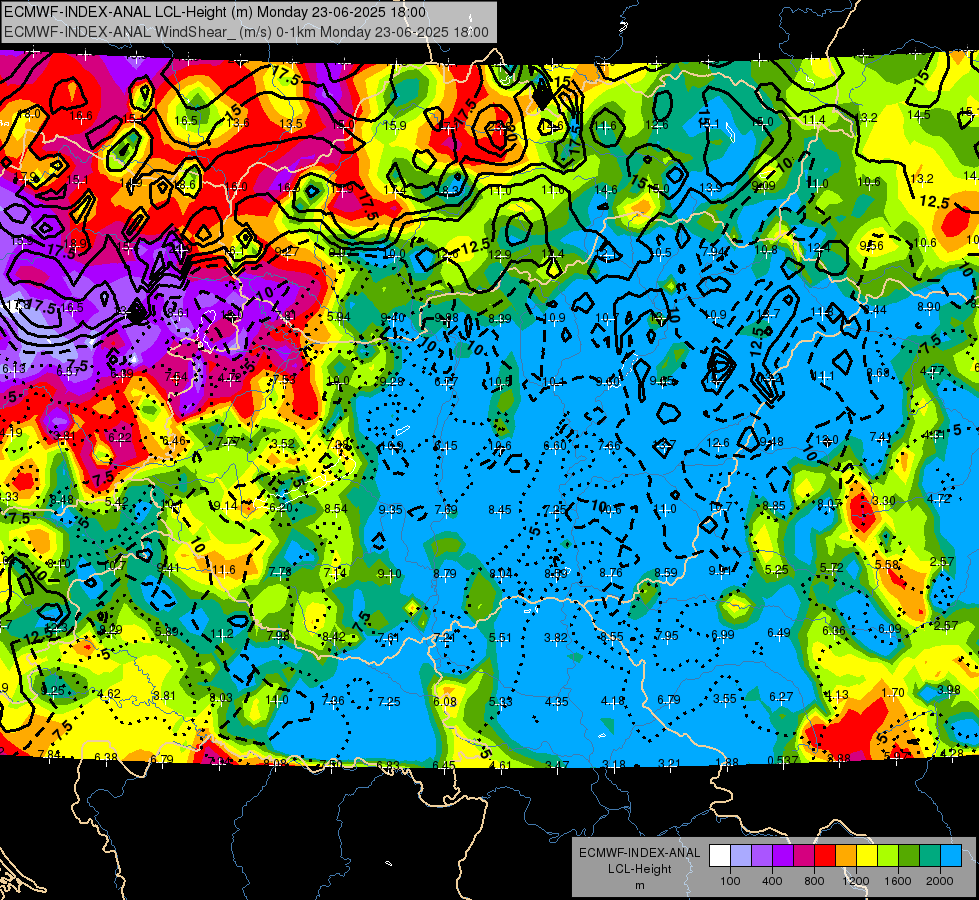Viewport: 979px width, 900px height.
Task: Click the grid value 6.60
Action: (x=555, y=445)
